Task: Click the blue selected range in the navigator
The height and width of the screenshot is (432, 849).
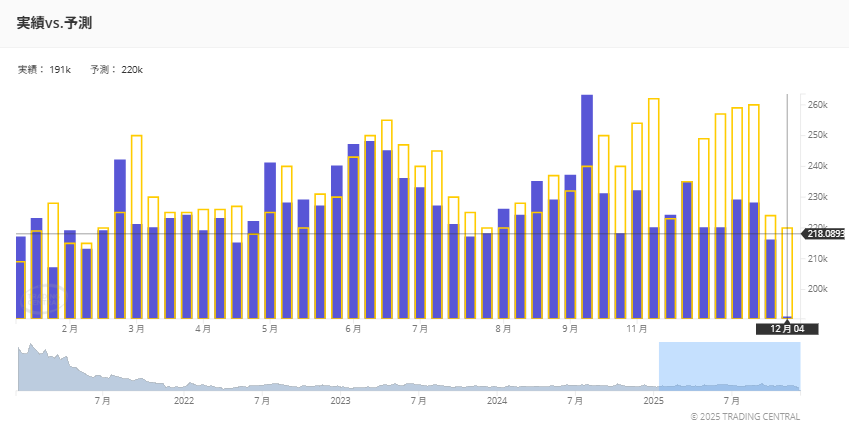Action: [x=729, y=366]
